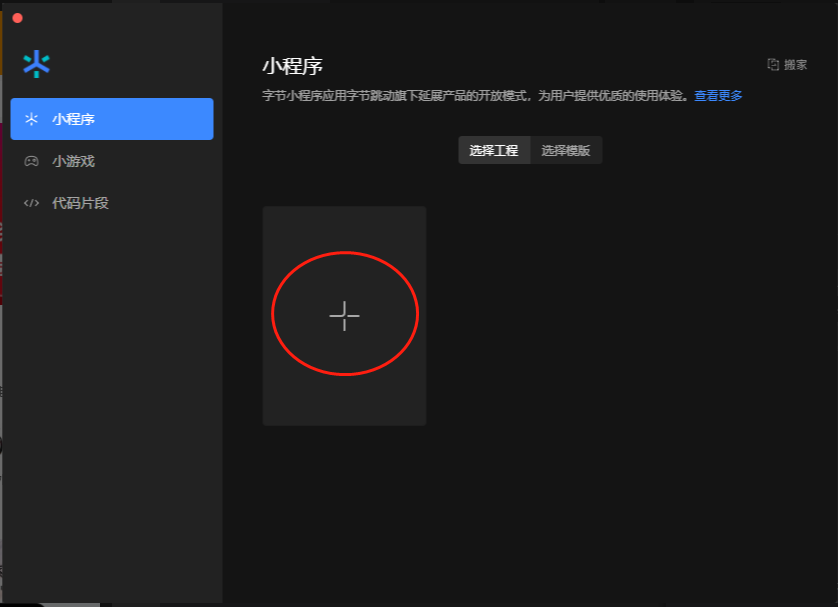Click the code brackets icon beside 代码片段
Viewport: 838px width, 607px height.
32,203
